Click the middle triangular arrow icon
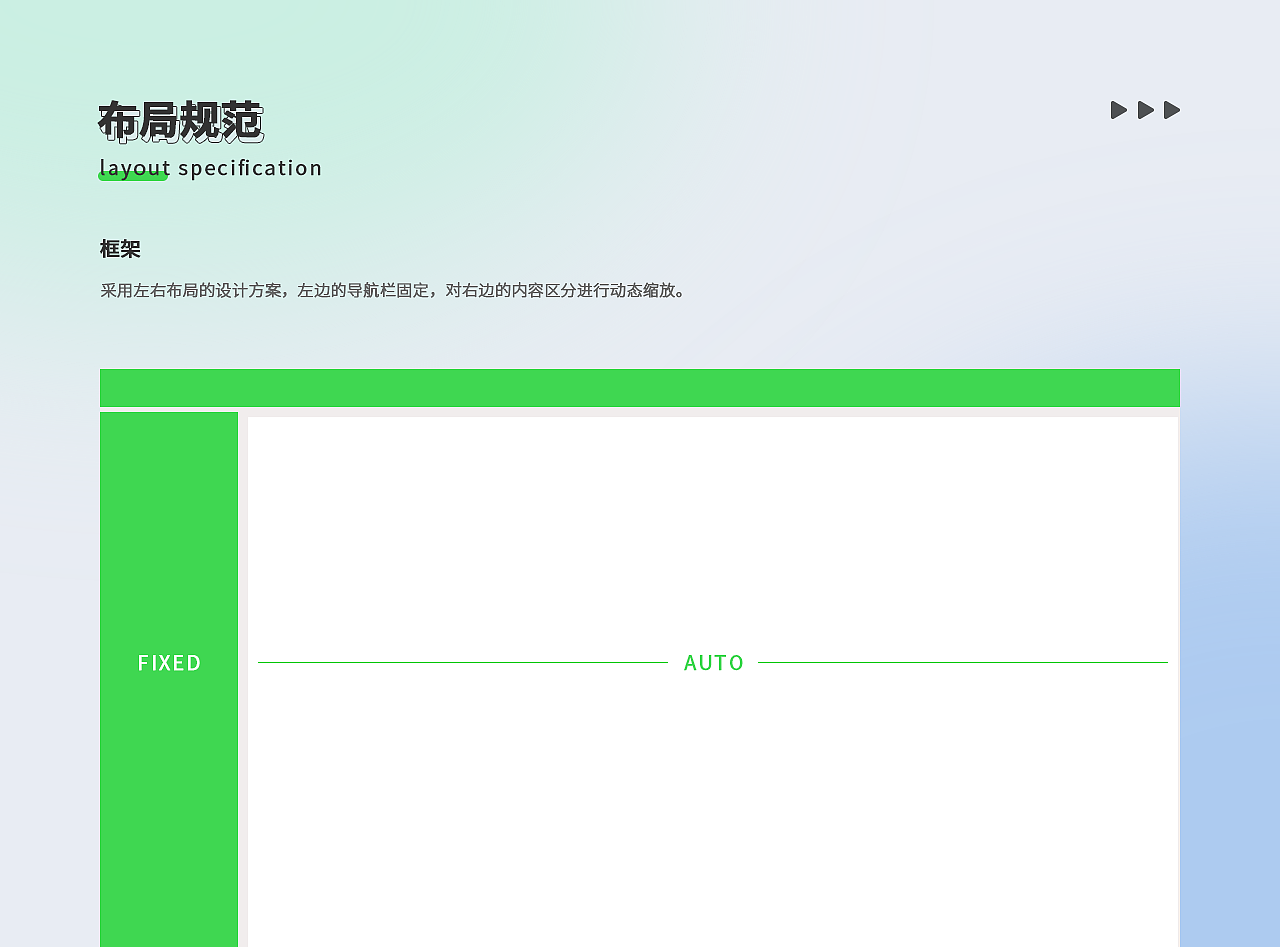 1144,109
